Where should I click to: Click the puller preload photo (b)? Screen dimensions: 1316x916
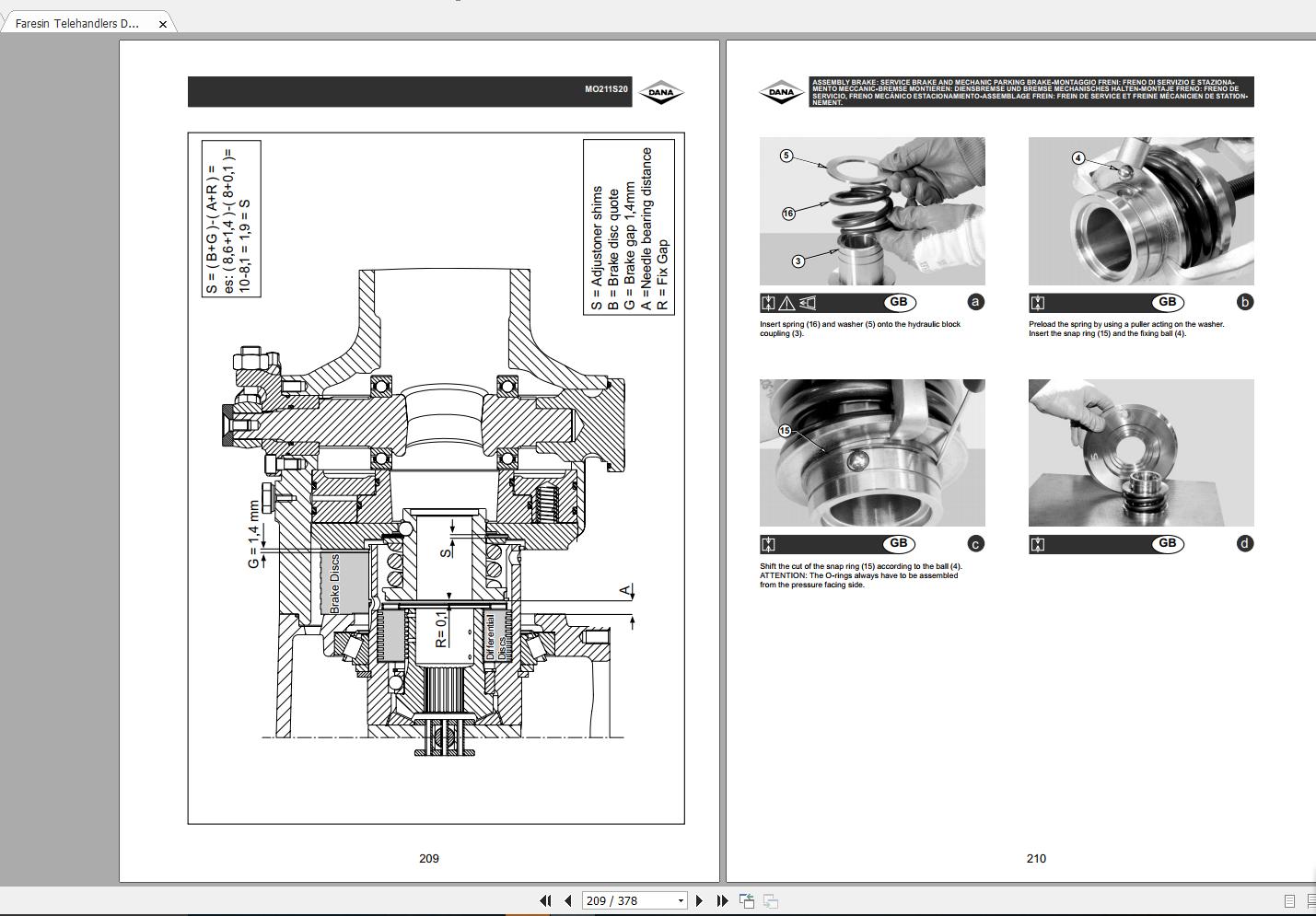(x=1141, y=211)
